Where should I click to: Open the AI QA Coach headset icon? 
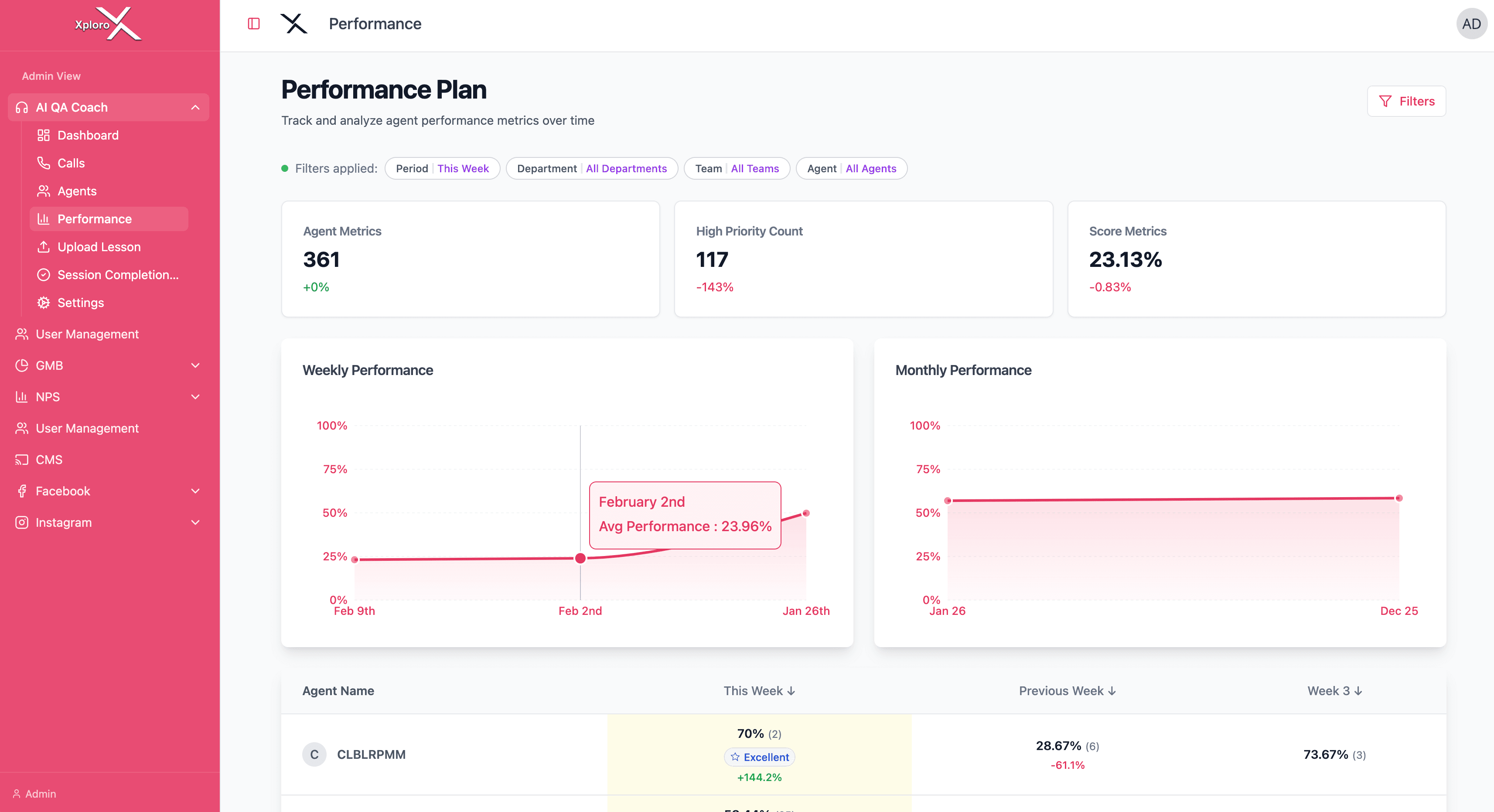[x=21, y=107]
